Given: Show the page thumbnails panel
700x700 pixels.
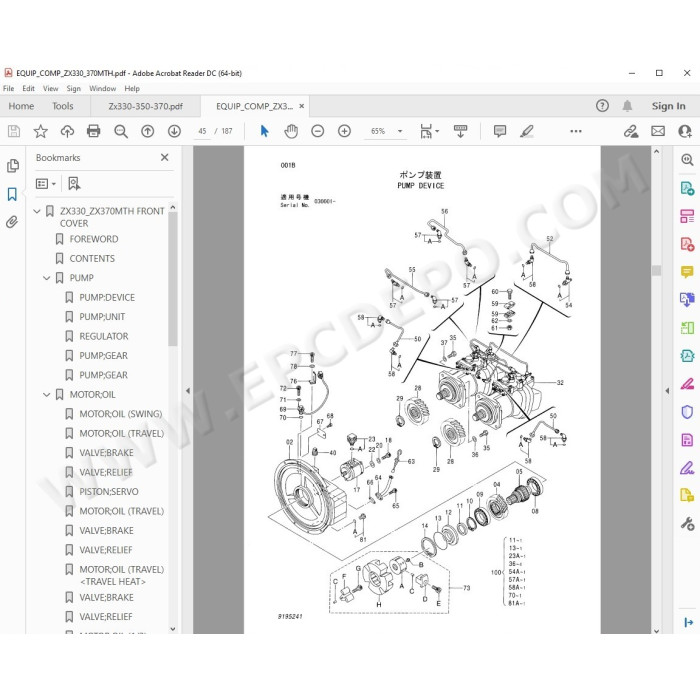Looking at the screenshot, I should click(12, 166).
